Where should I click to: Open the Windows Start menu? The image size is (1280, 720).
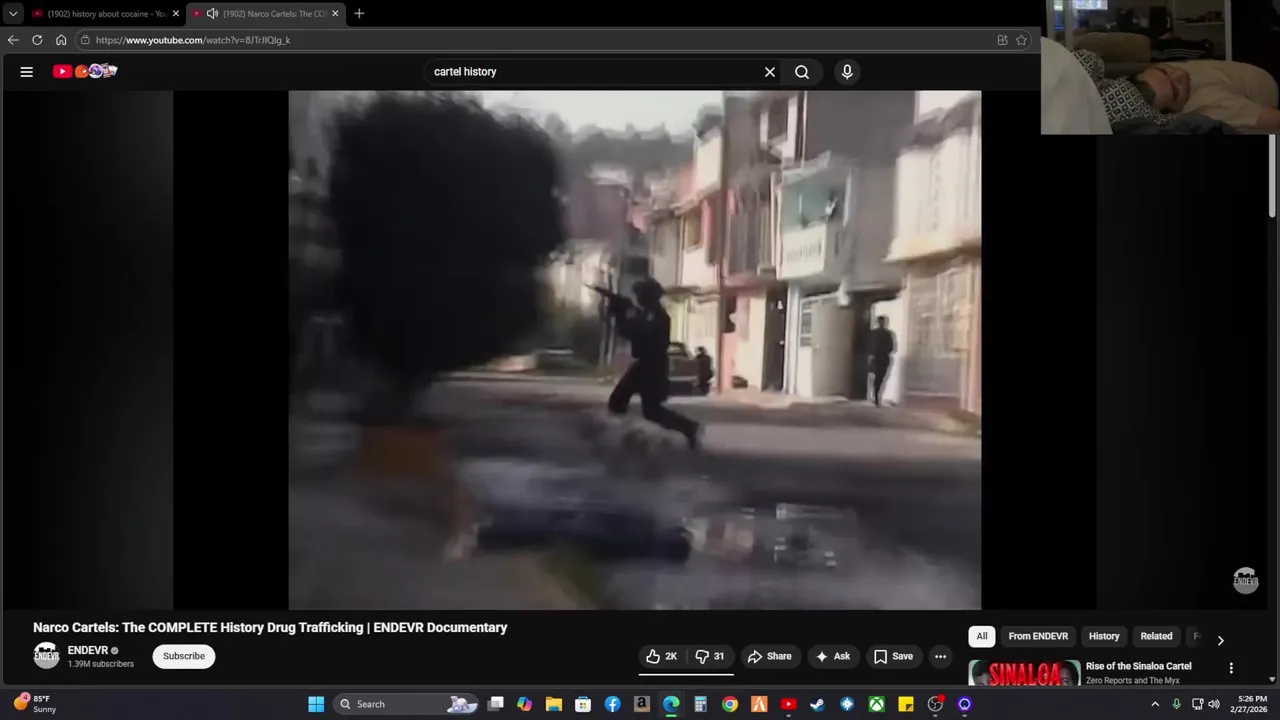pyautogui.click(x=316, y=704)
